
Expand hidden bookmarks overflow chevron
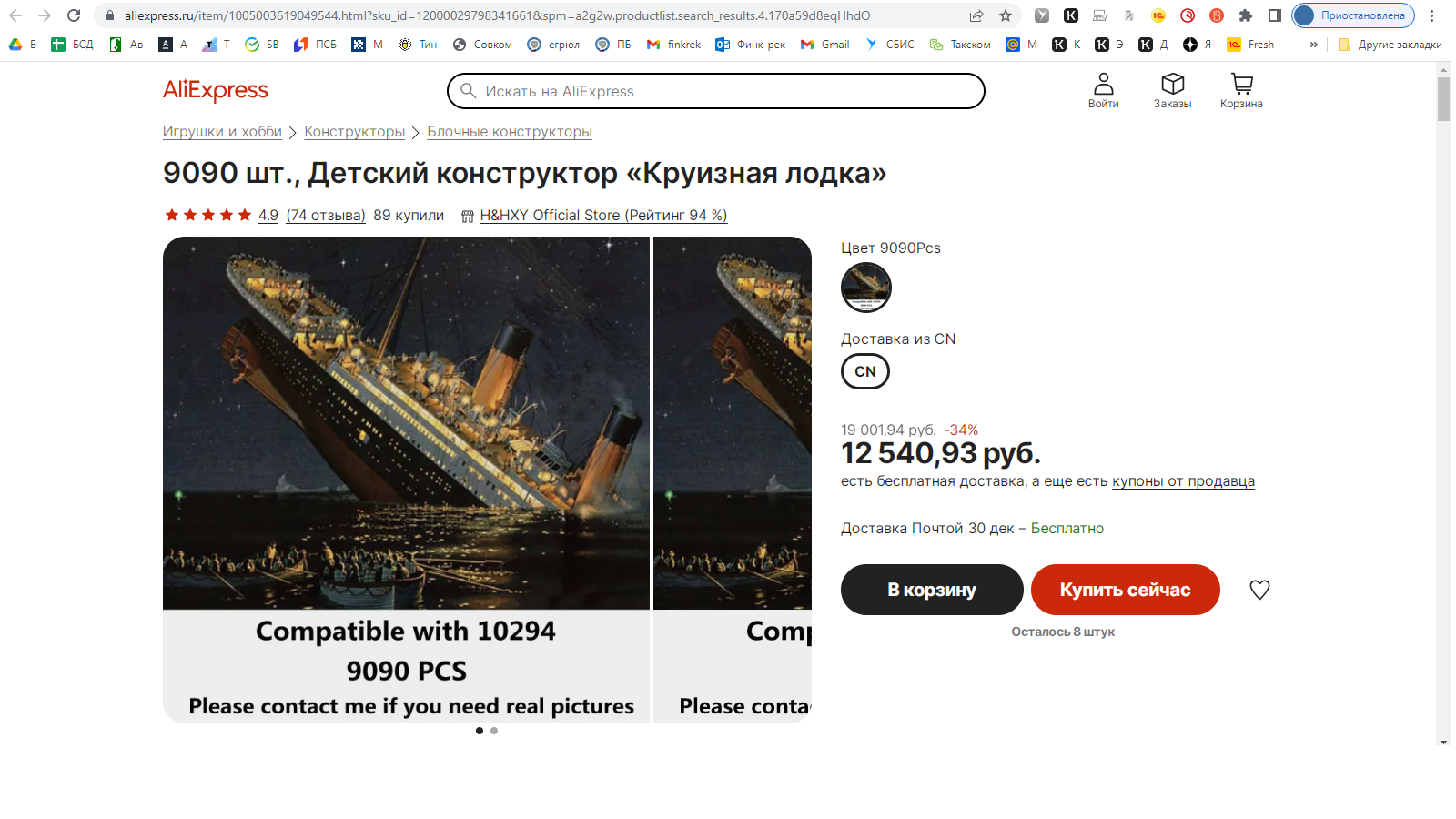coord(1313,44)
